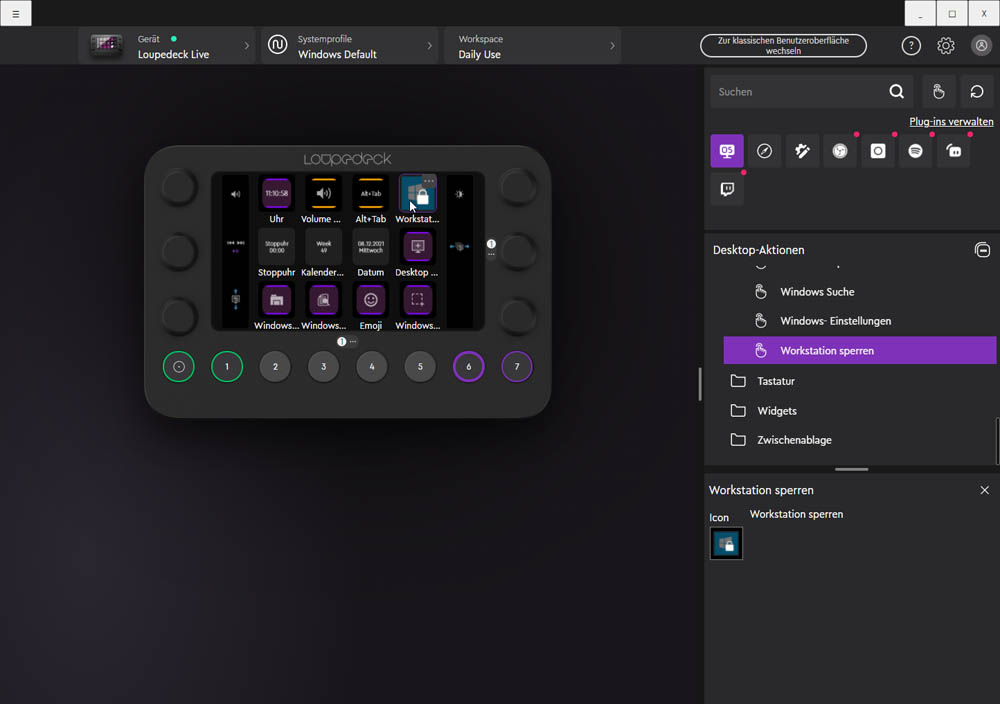Open the Plug-ins verwalten link

[x=951, y=121]
